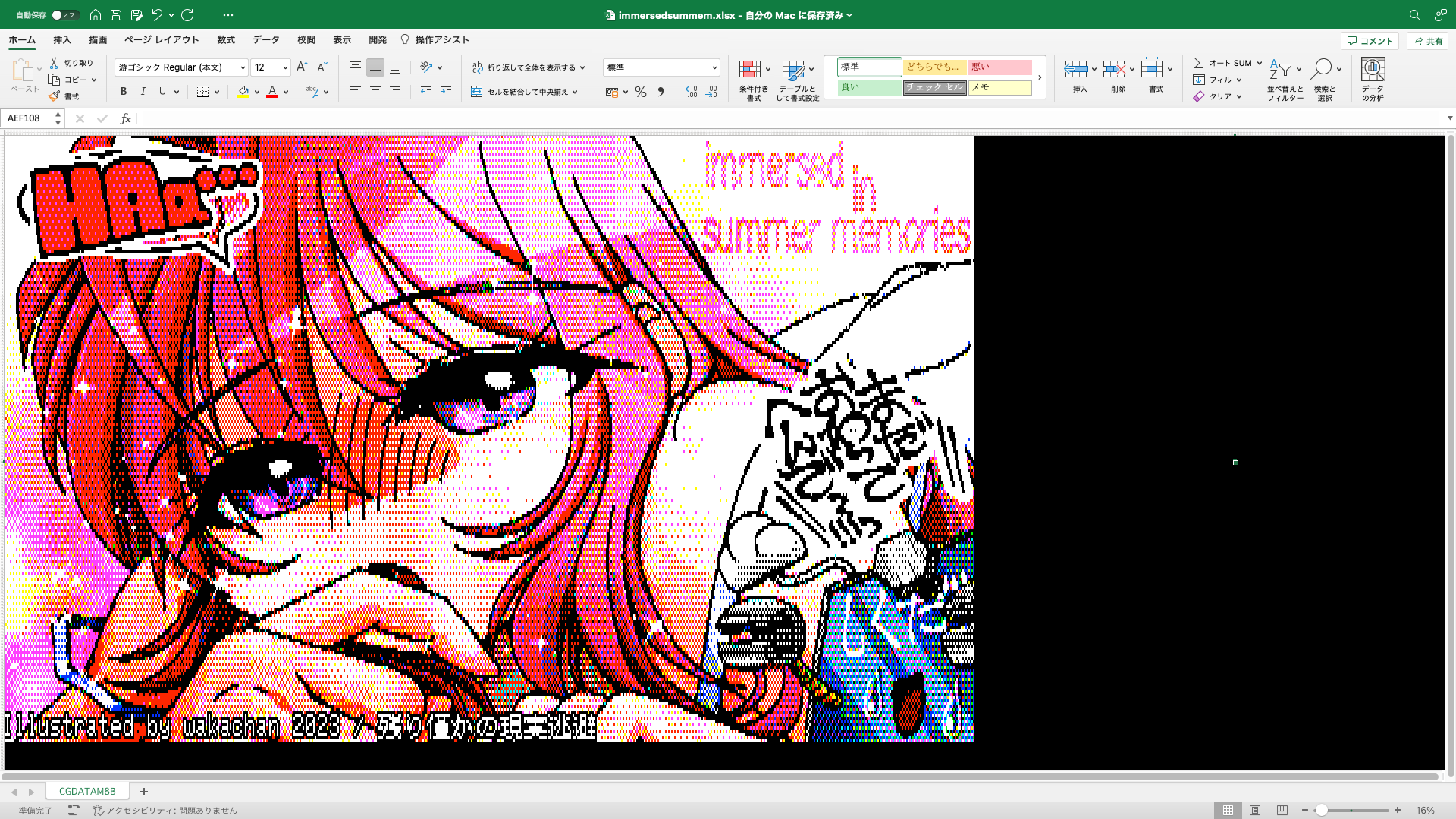Open the search magnifier in title bar

tap(1414, 14)
